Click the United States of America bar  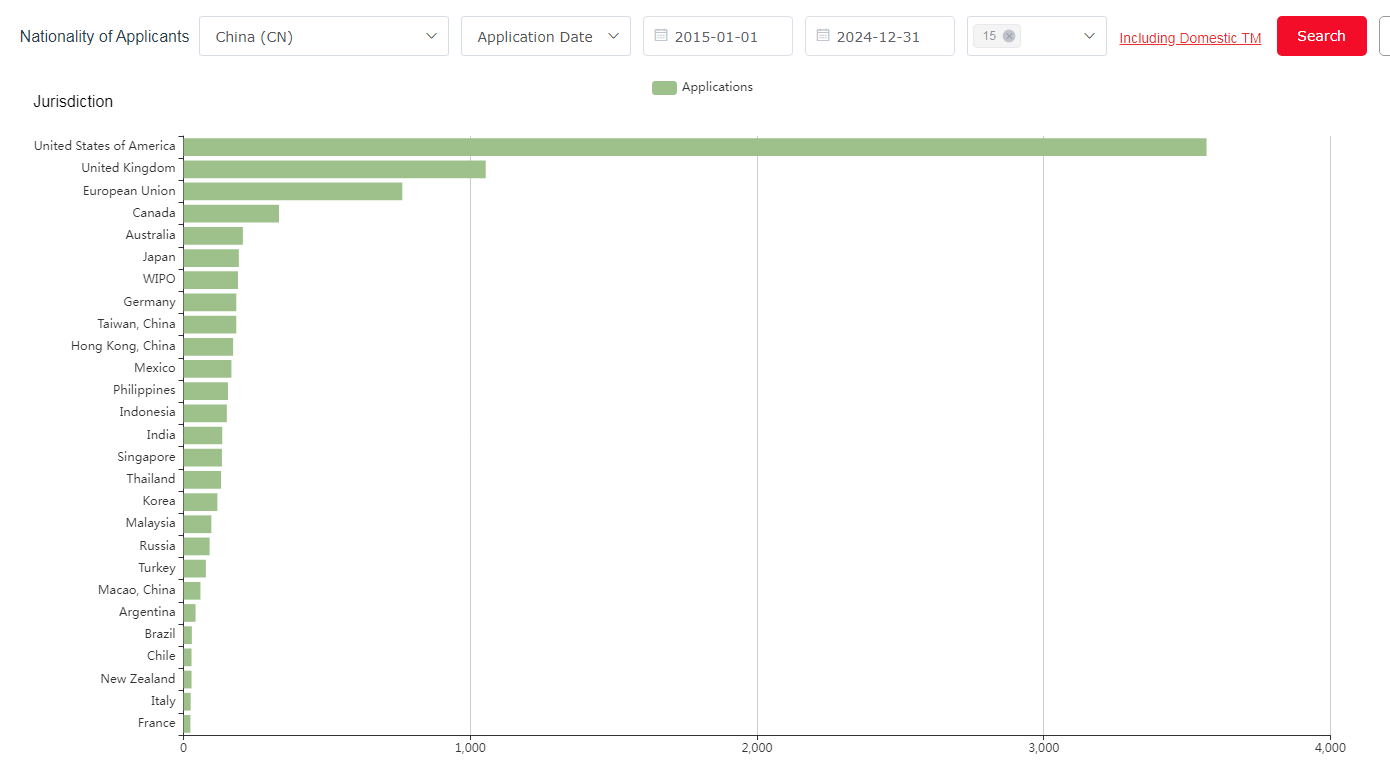point(694,147)
